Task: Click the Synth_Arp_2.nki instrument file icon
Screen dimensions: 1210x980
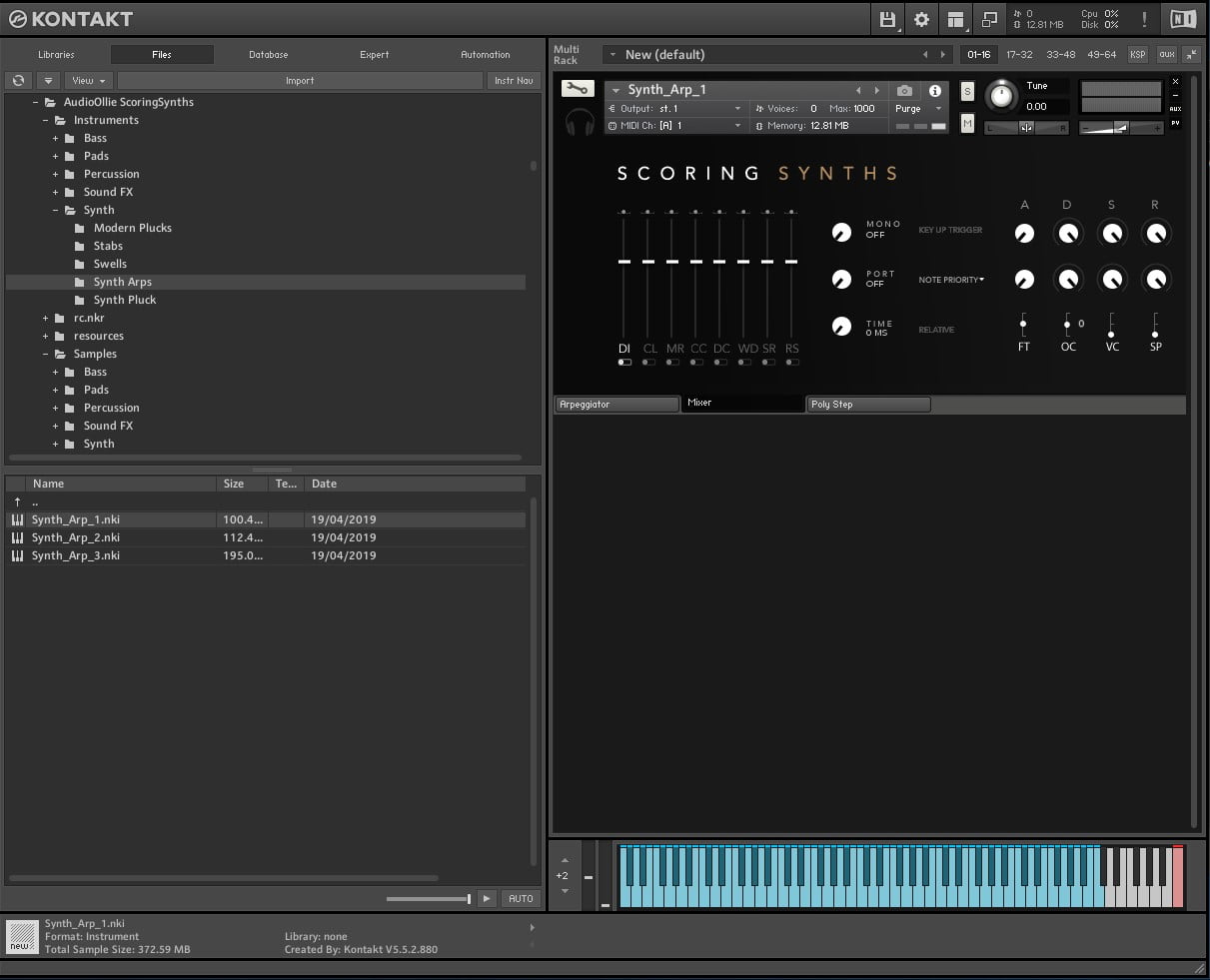Action: click(x=17, y=537)
